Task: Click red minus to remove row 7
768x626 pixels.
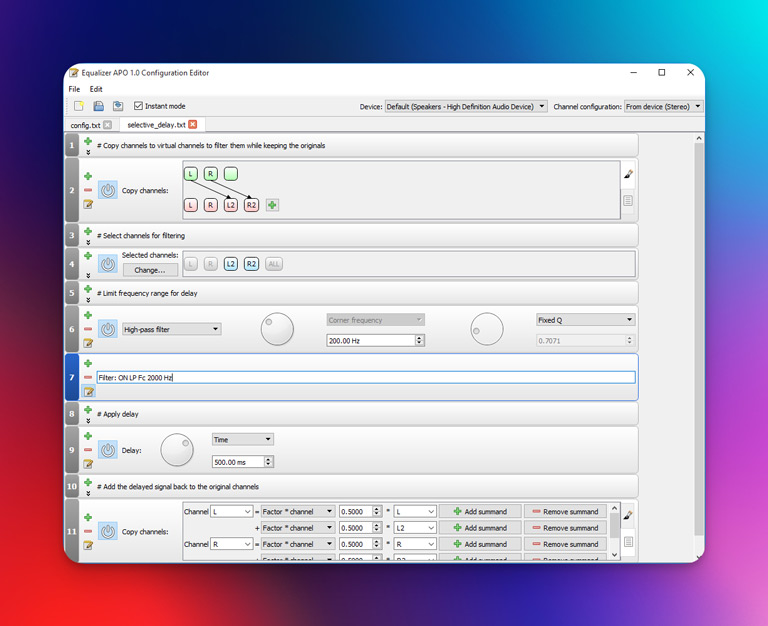Action: click(x=88, y=377)
